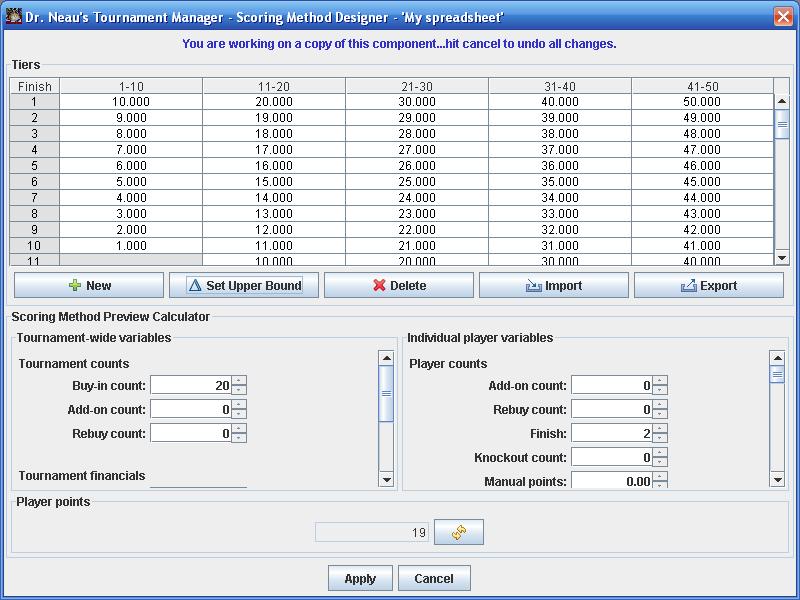The image size is (800, 600).
Task: Click the Finish column header
Action: [35, 86]
